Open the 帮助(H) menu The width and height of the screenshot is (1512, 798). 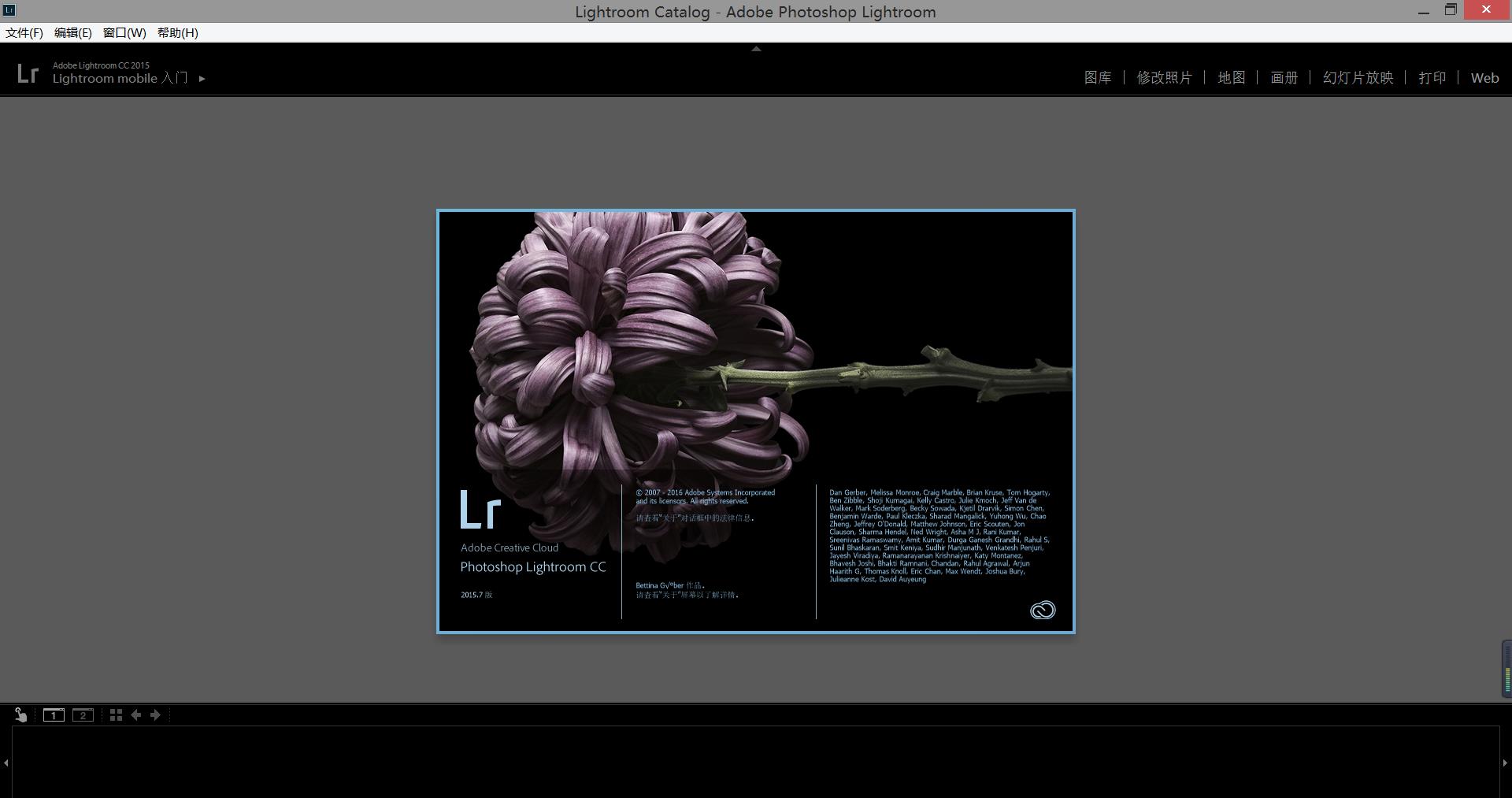177,32
